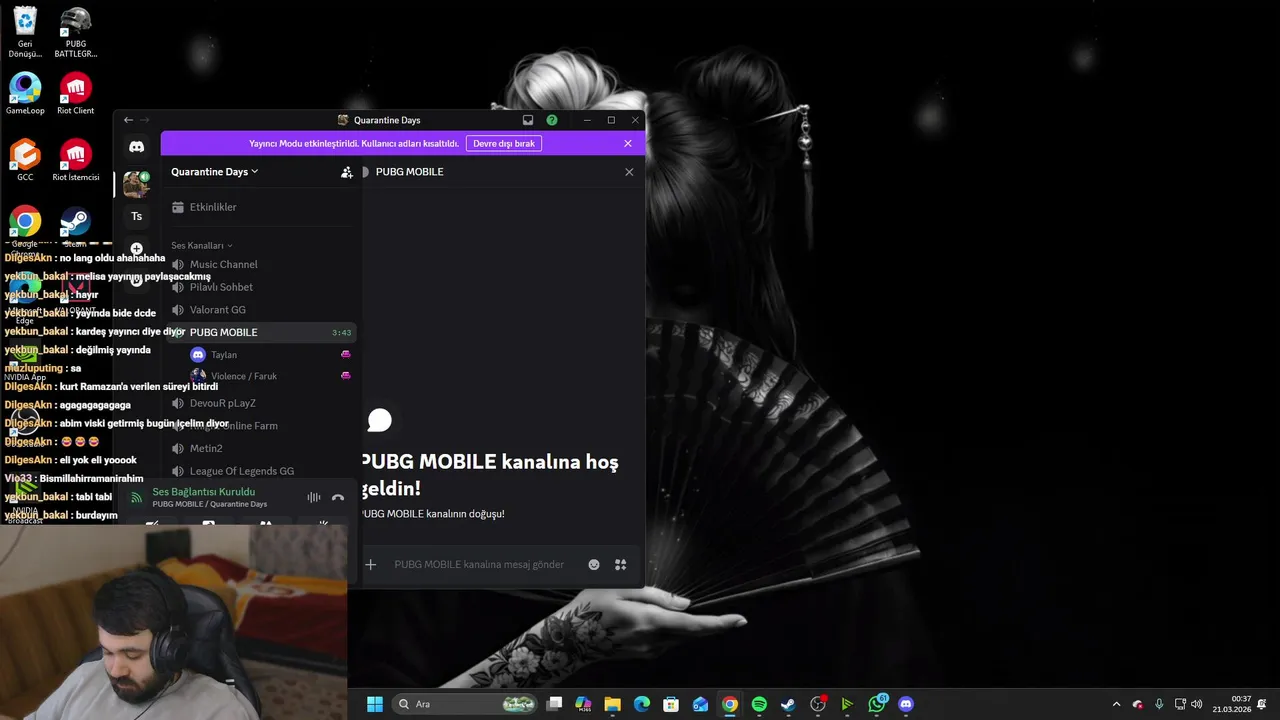Focus the PUBG MOBILE message input field
Viewport: 1280px width, 720px height.
pos(479,565)
